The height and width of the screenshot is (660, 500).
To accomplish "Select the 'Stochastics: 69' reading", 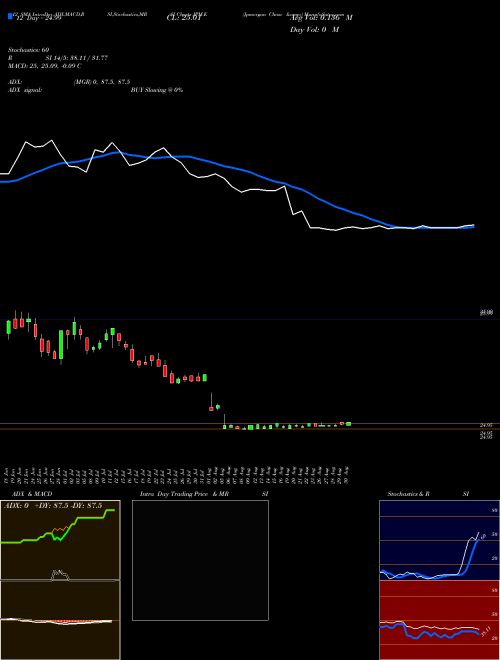I will [x=29, y=50].
